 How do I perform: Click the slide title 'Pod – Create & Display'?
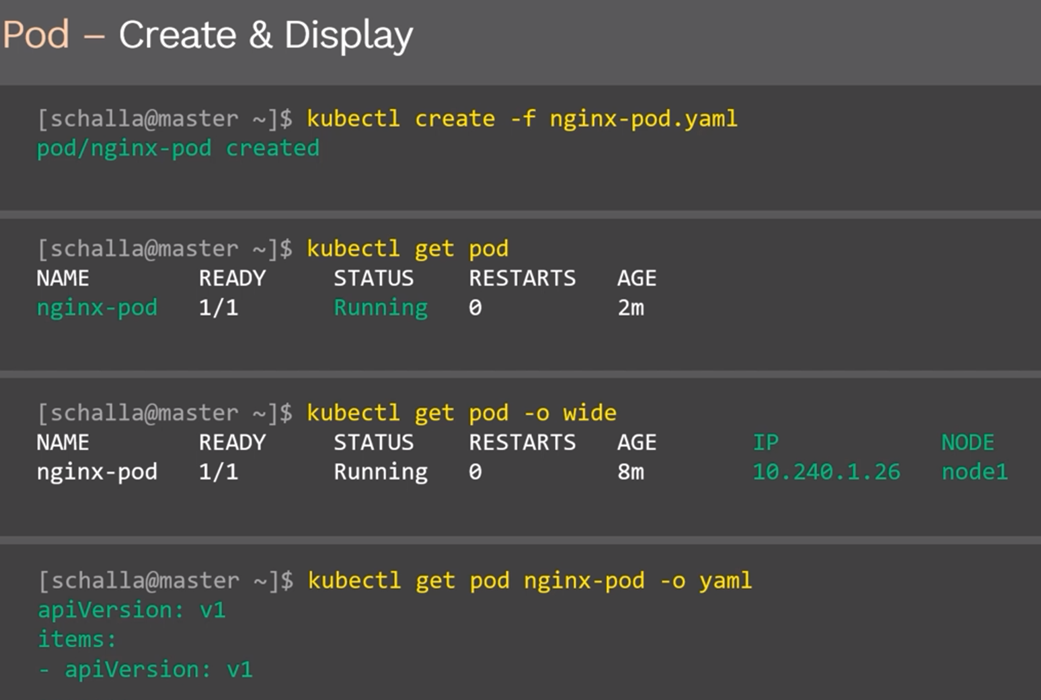tap(208, 35)
